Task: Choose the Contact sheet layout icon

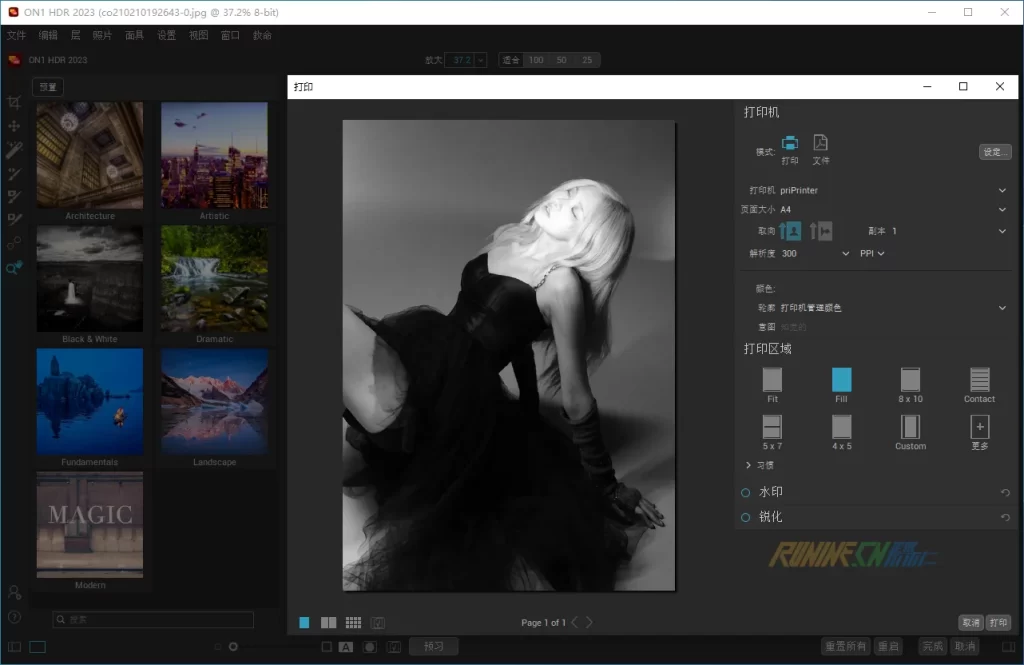Action: pos(979,379)
